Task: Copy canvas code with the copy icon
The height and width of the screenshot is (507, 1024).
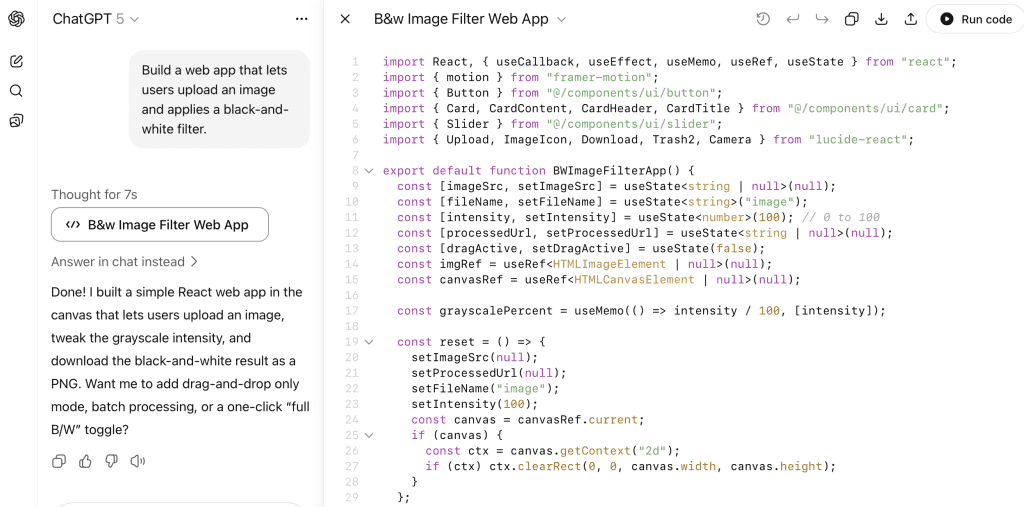Action: click(x=852, y=20)
